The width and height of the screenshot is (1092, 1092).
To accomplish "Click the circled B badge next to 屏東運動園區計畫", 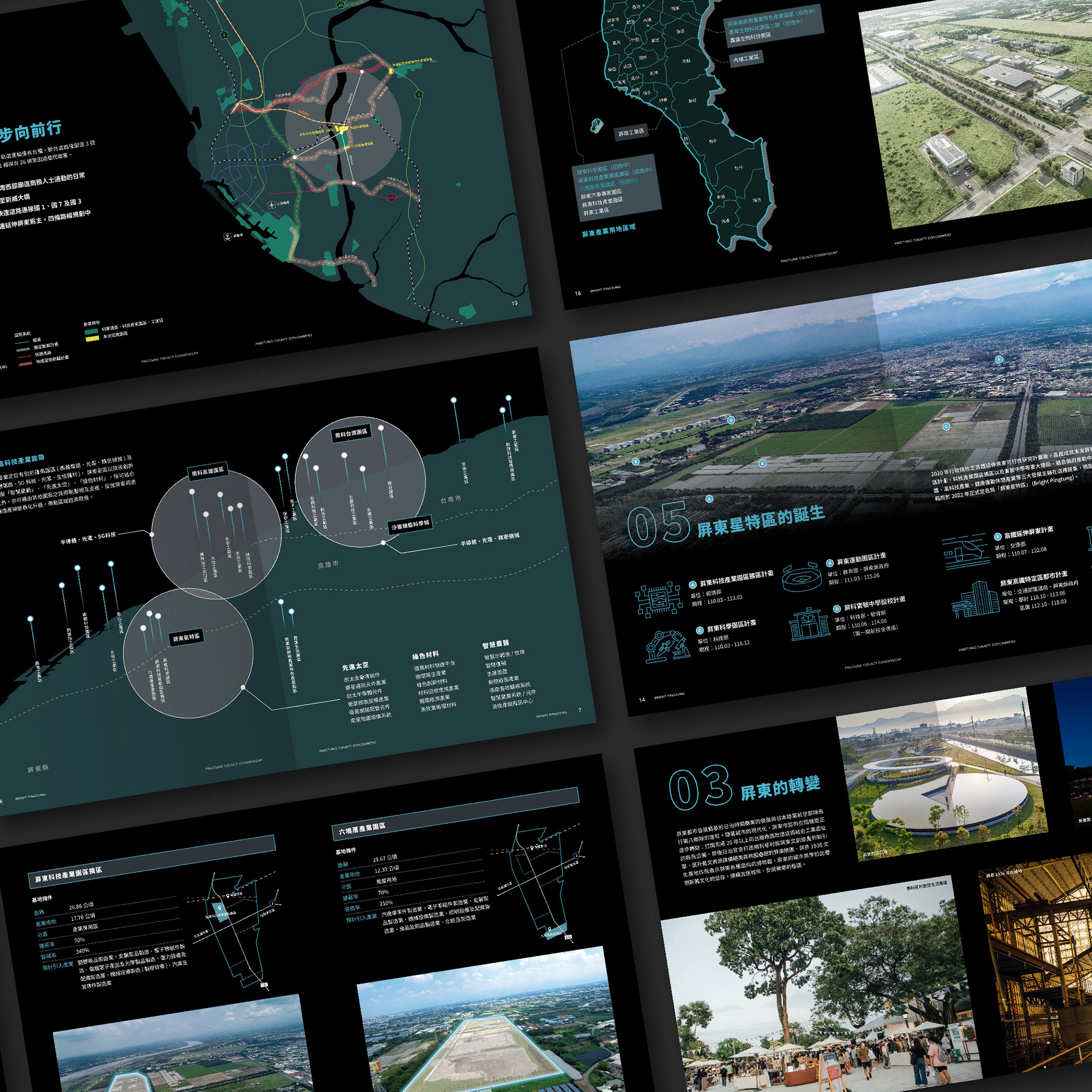I will (830, 562).
